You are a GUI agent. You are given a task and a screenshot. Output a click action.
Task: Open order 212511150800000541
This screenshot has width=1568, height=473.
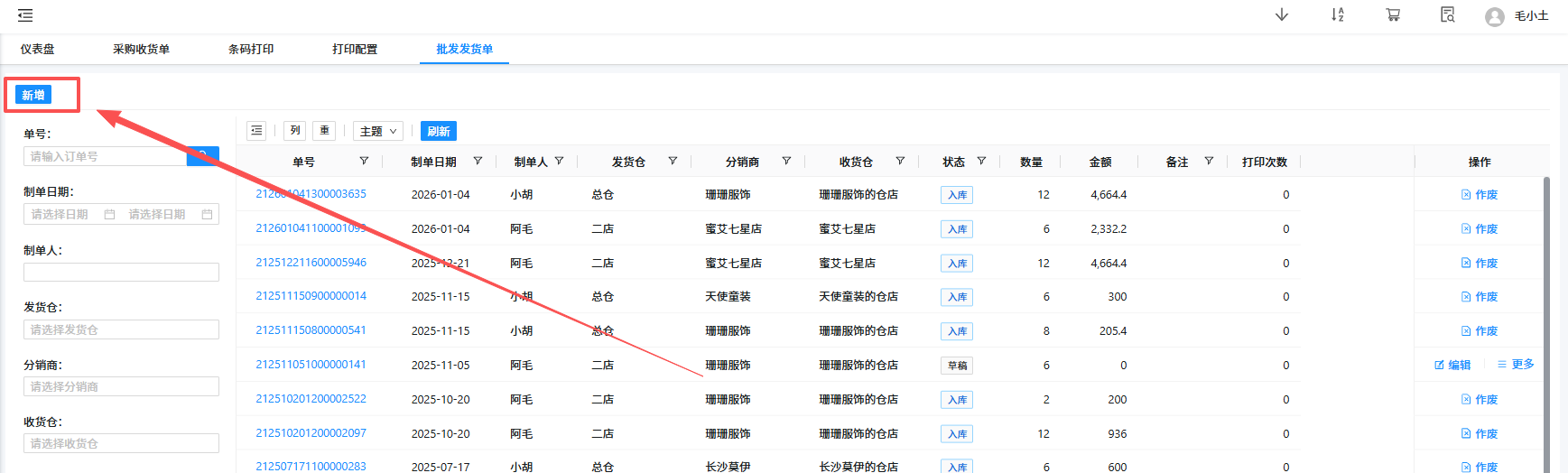click(x=311, y=330)
